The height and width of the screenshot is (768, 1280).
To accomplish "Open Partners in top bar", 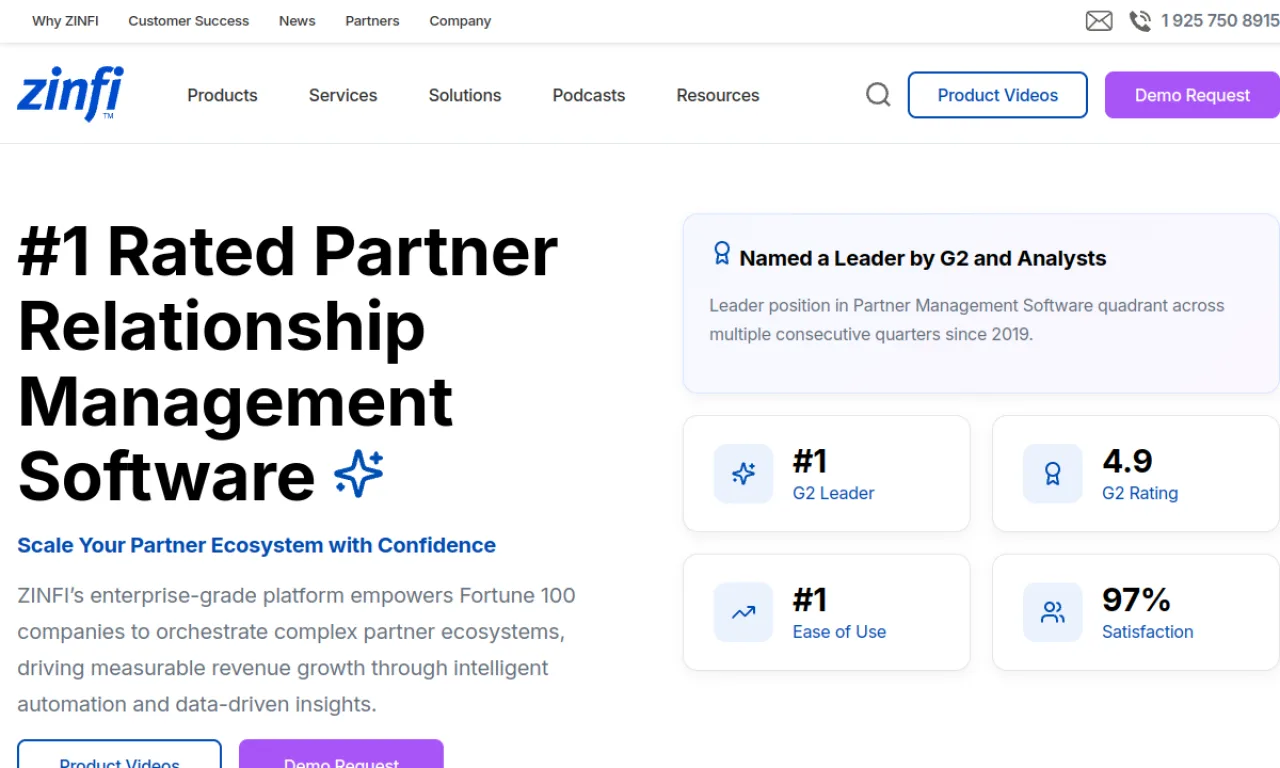I will click(x=372, y=21).
